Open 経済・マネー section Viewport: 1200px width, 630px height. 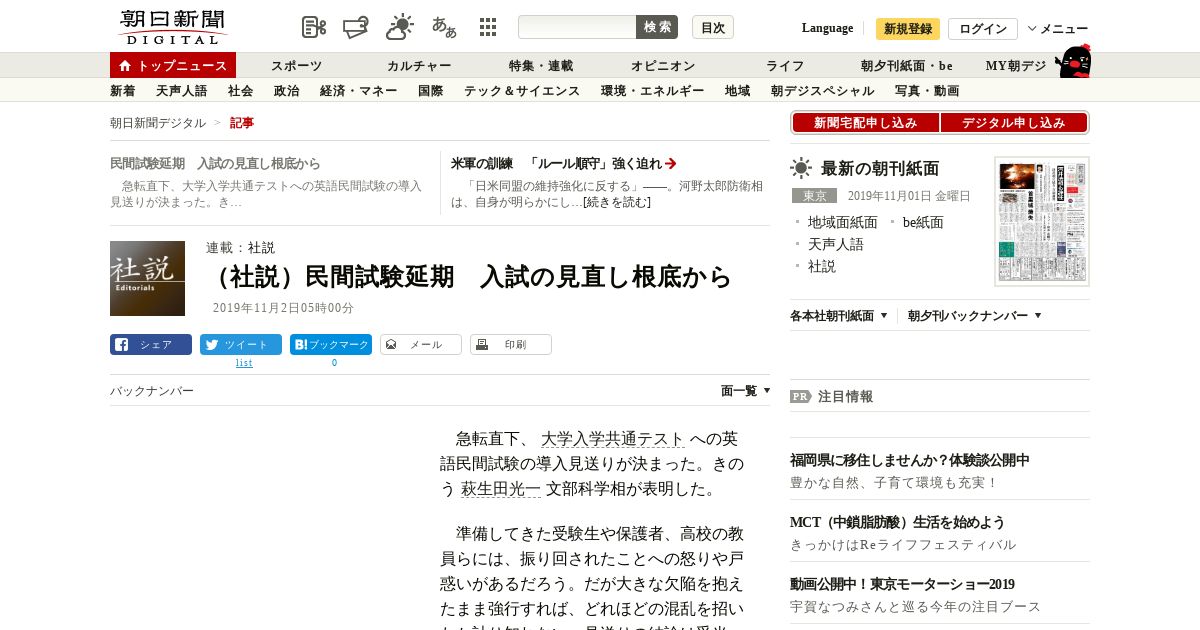pos(359,91)
